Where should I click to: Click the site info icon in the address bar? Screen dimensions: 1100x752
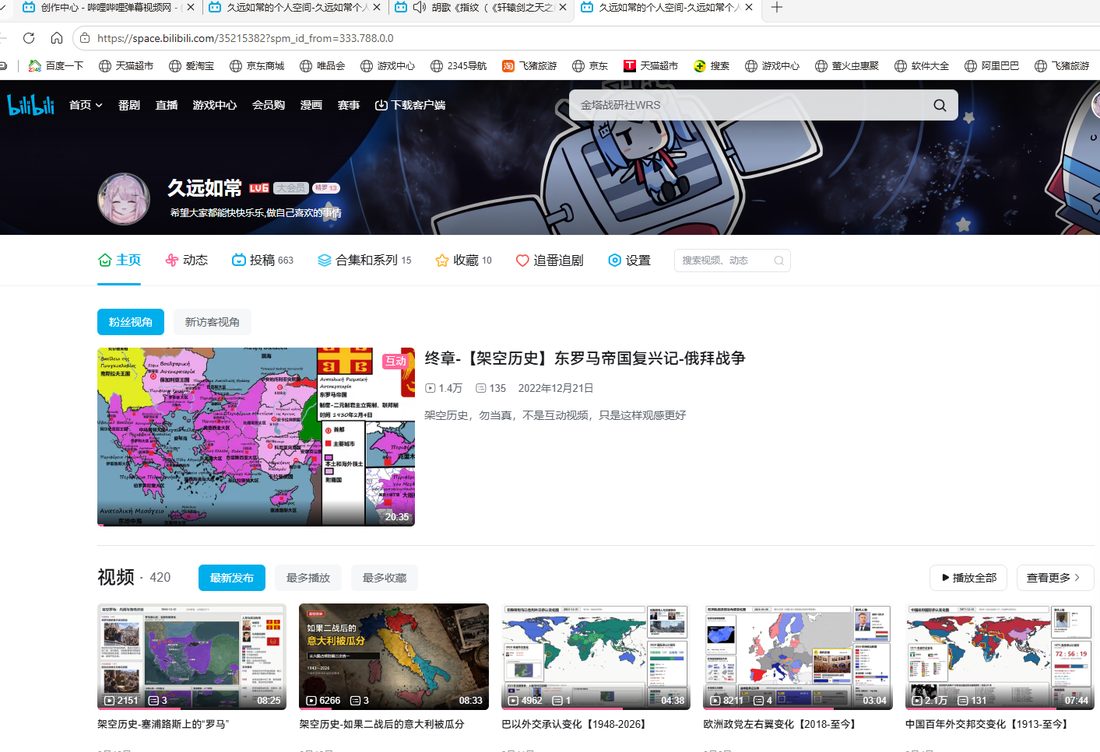[x=84, y=38]
